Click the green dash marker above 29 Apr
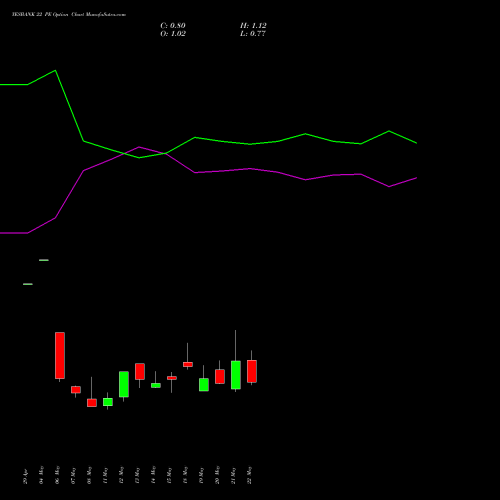 click(x=28, y=284)
